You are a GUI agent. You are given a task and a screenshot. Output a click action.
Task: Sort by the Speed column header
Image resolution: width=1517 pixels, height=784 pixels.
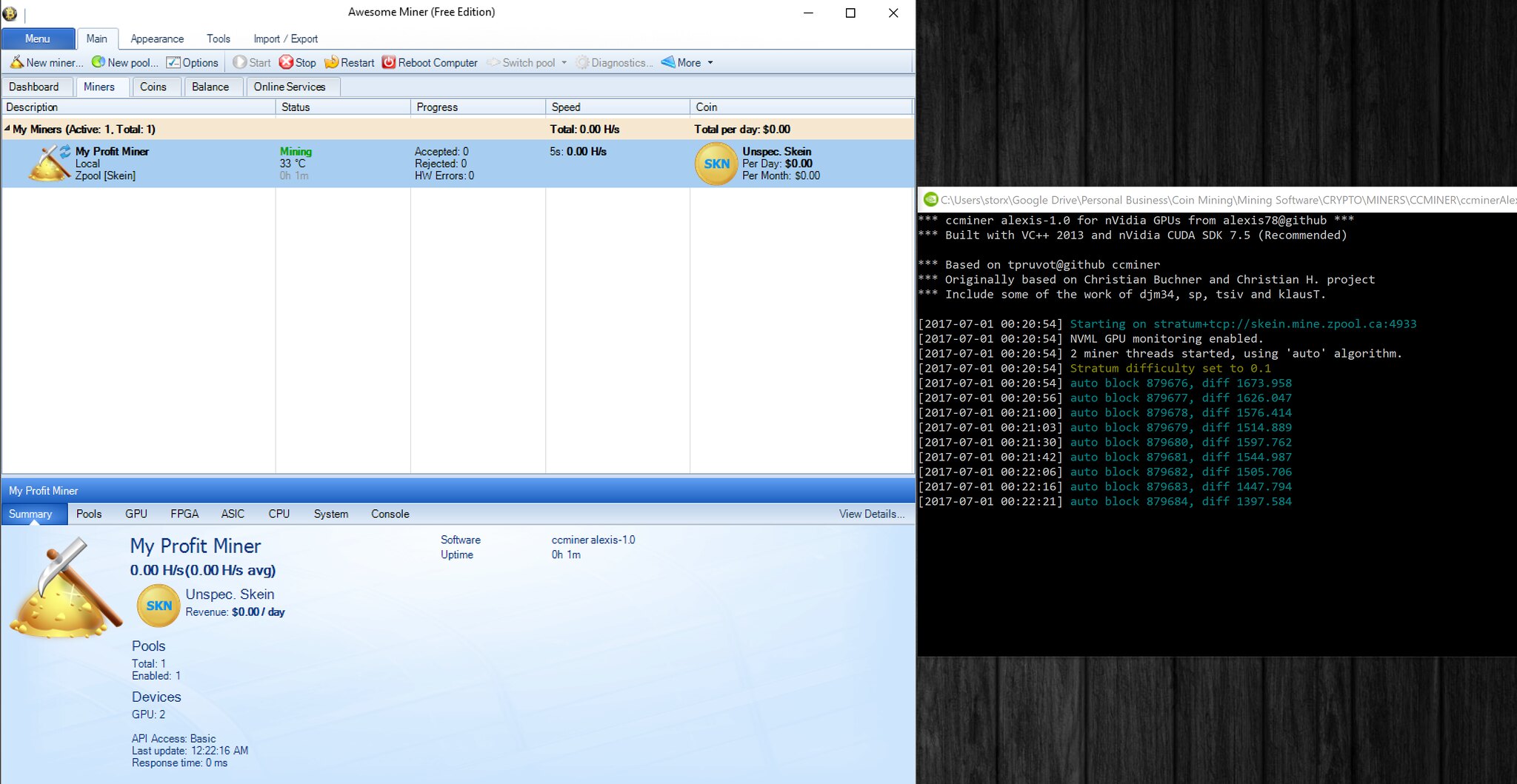[618, 107]
